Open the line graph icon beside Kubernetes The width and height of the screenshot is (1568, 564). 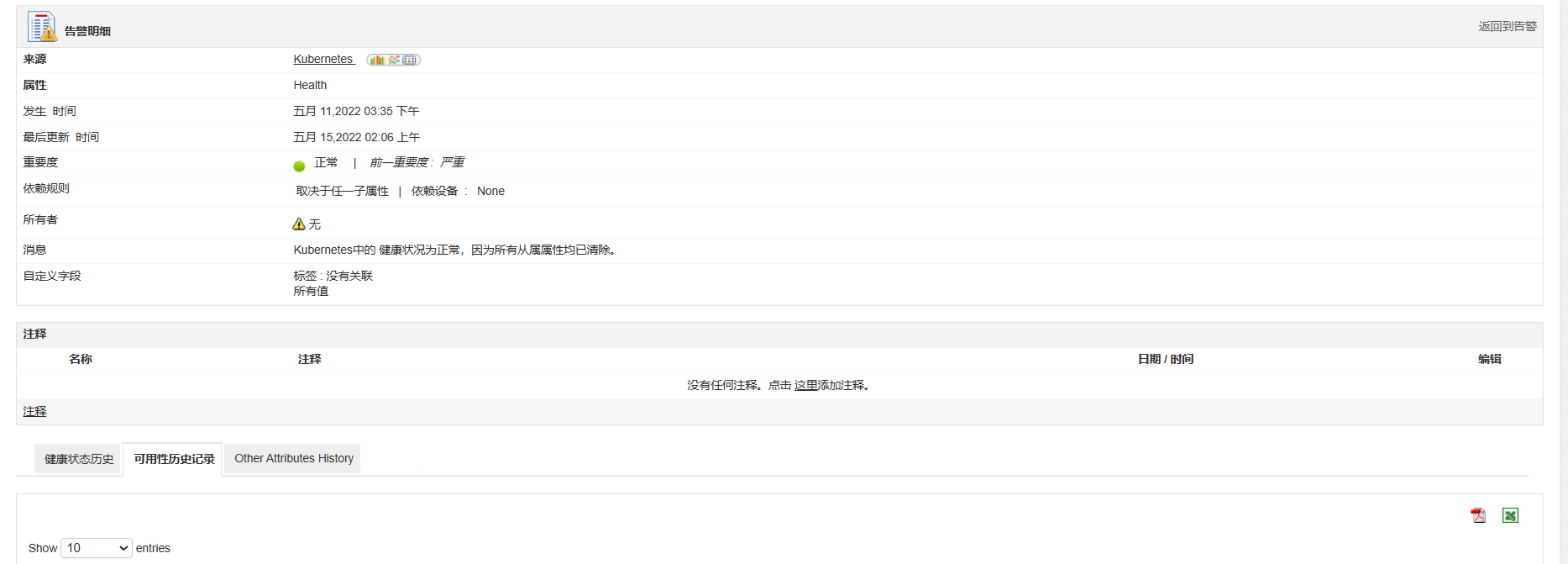click(394, 60)
